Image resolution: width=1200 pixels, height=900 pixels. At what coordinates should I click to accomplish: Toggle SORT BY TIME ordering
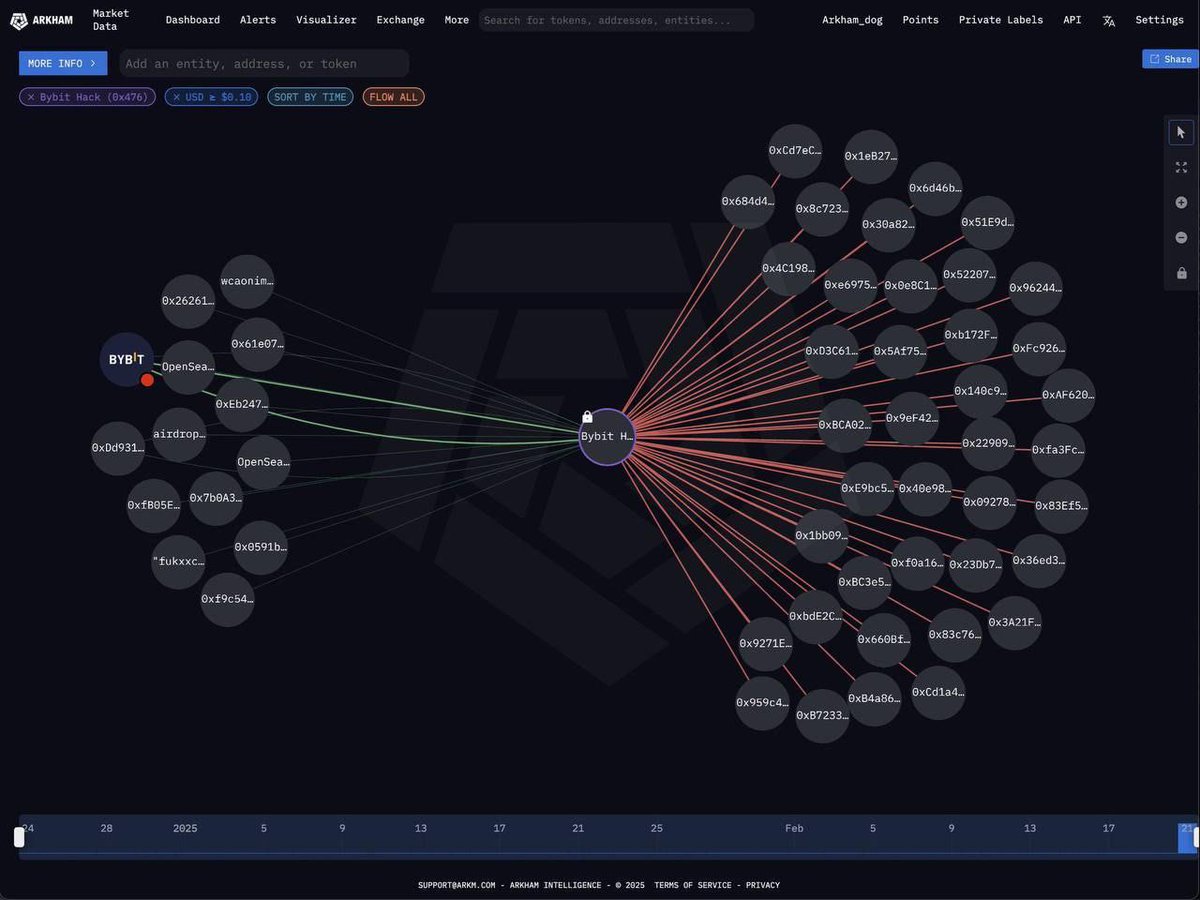(x=310, y=97)
